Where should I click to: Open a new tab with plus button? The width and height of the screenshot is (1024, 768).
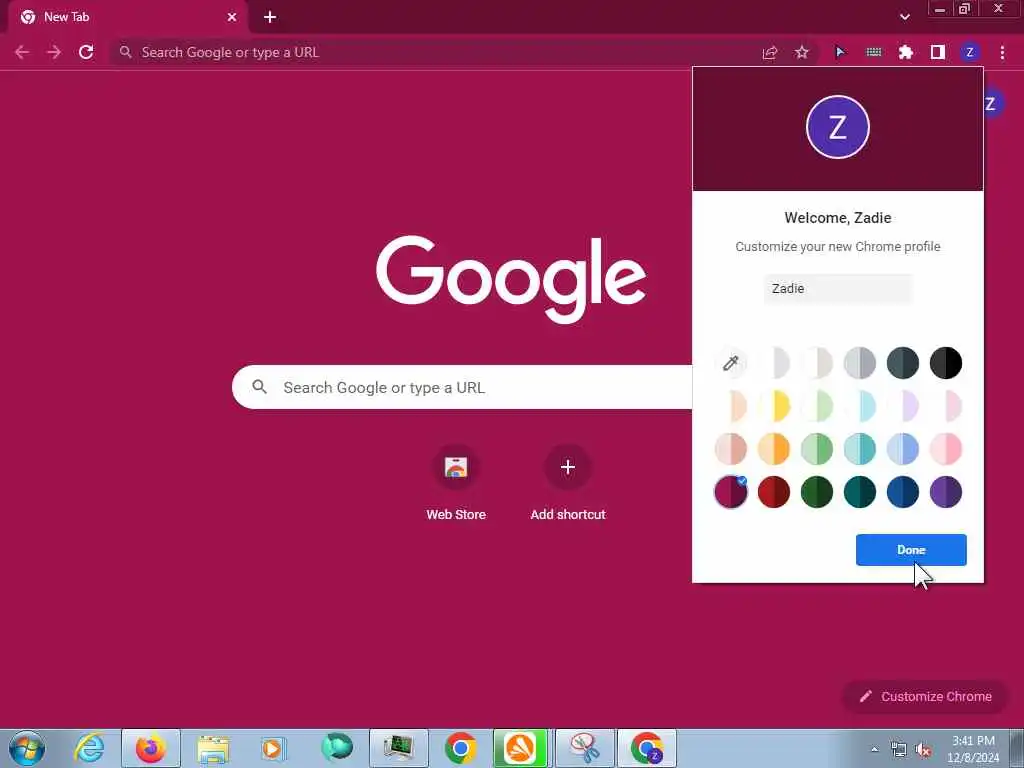[270, 17]
